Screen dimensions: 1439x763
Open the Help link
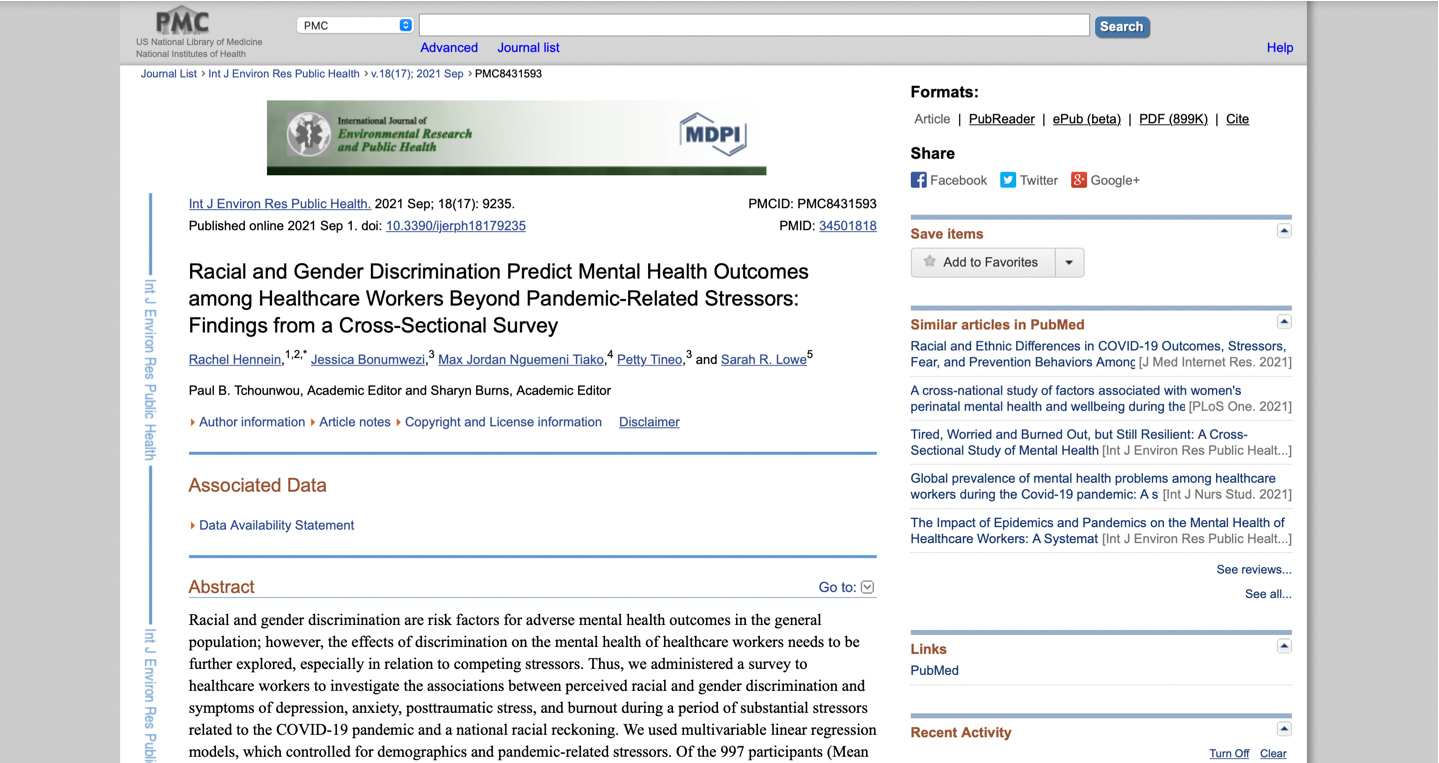(x=1280, y=47)
